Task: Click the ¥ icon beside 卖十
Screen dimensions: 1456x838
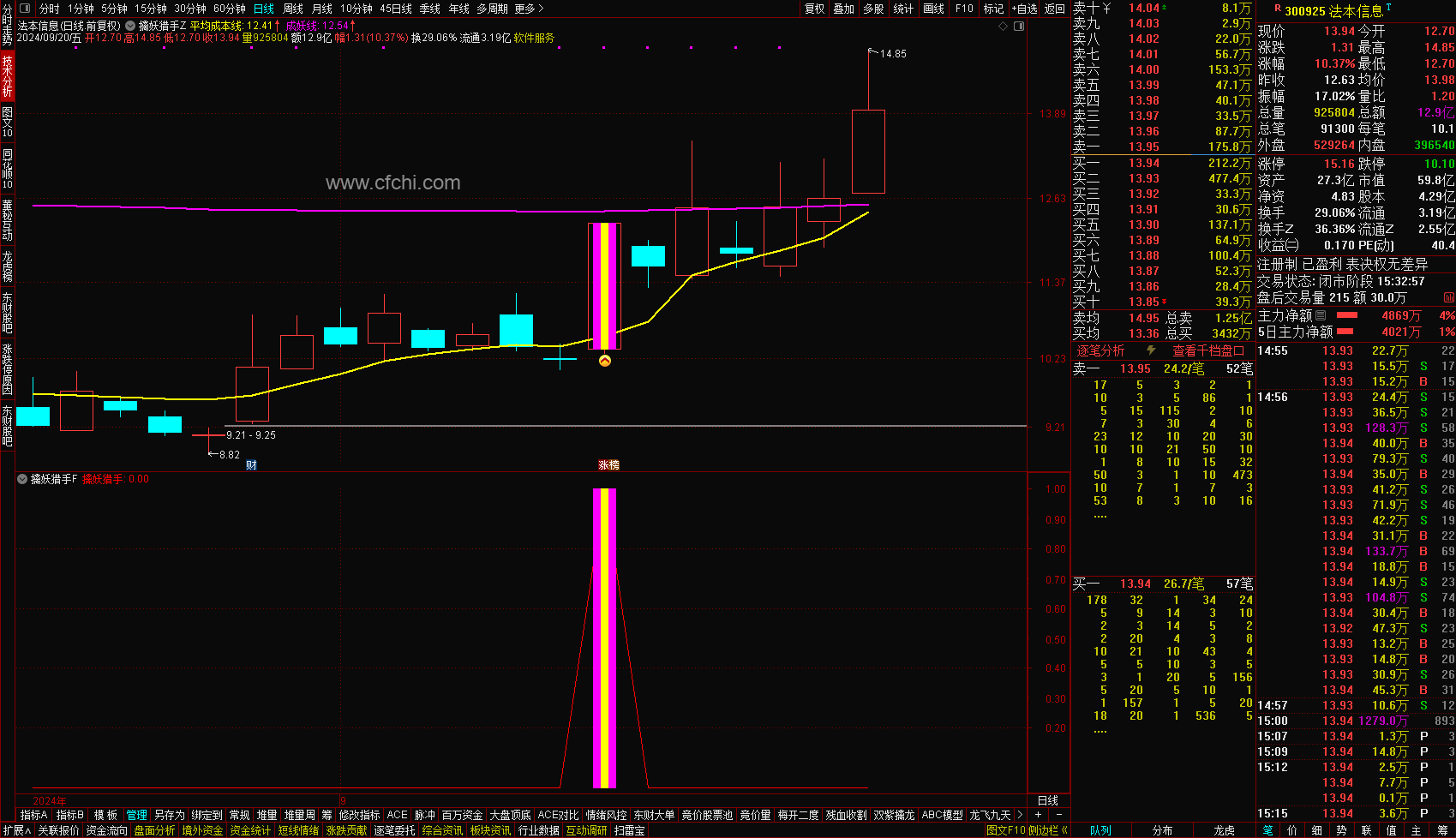Action: pyautogui.click(x=1106, y=8)
